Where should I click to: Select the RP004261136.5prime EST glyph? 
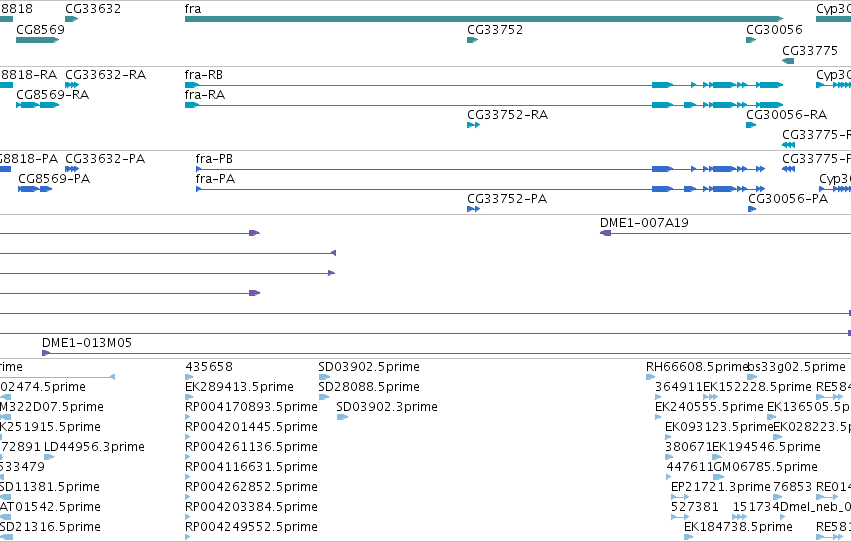click(x=188, y=457)
